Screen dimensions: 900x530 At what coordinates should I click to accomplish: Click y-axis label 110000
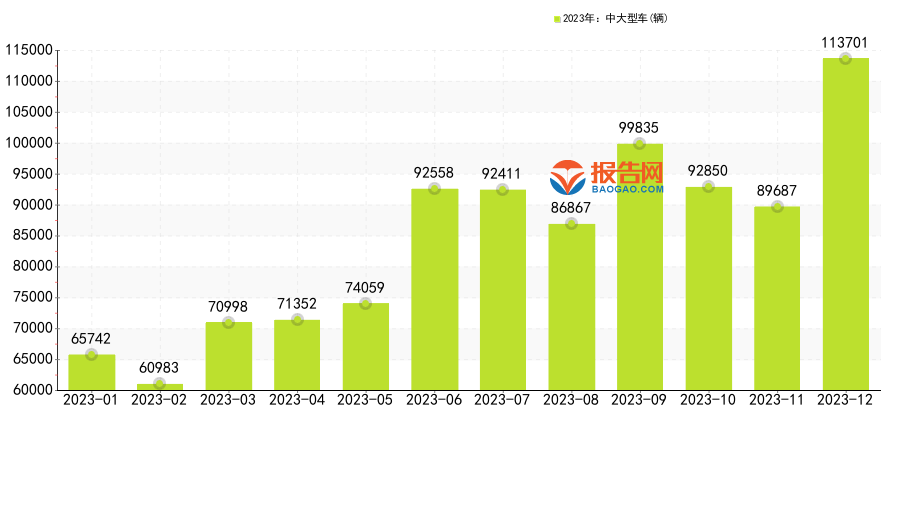(29, 82)
